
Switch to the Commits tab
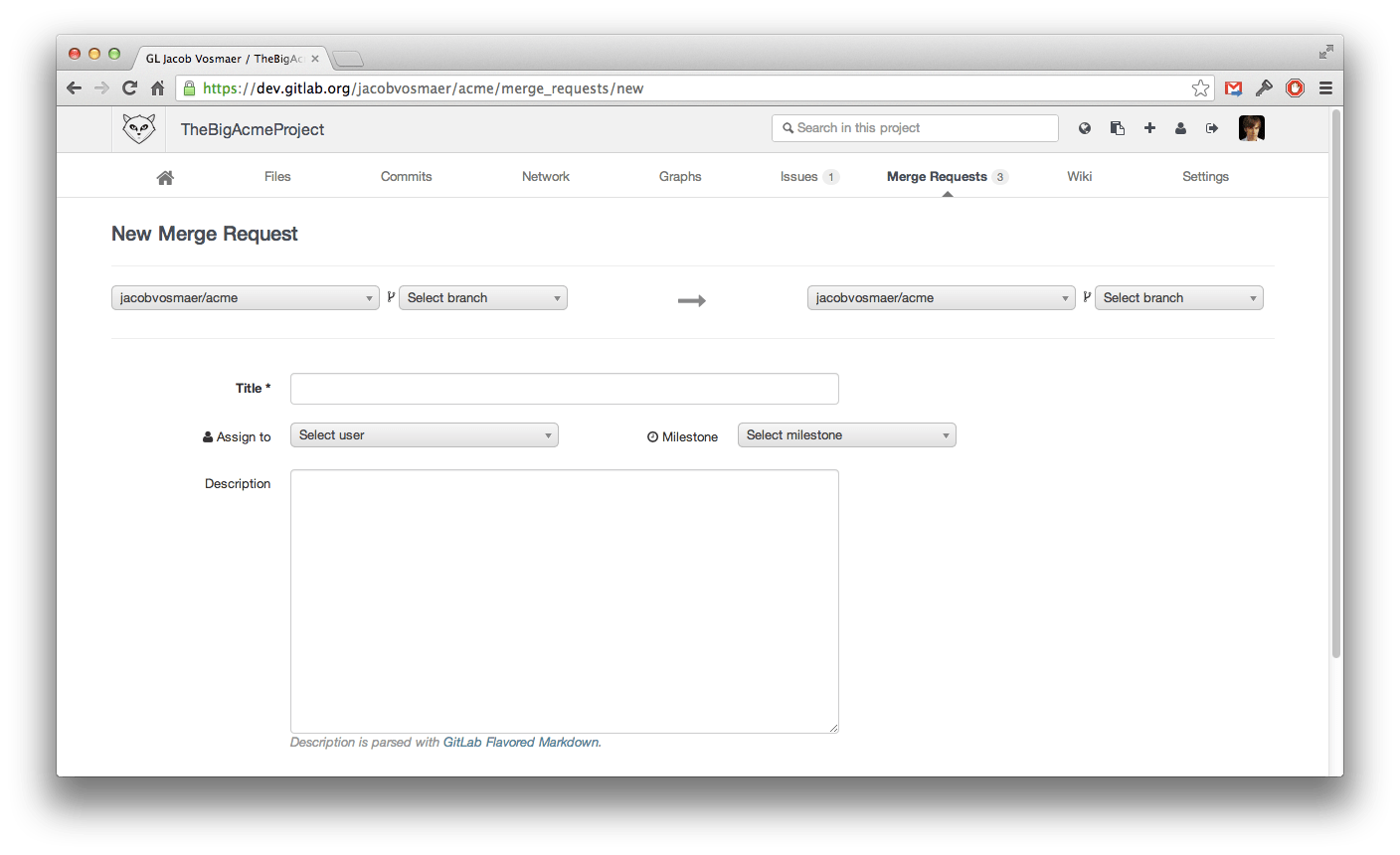(406, 176)
